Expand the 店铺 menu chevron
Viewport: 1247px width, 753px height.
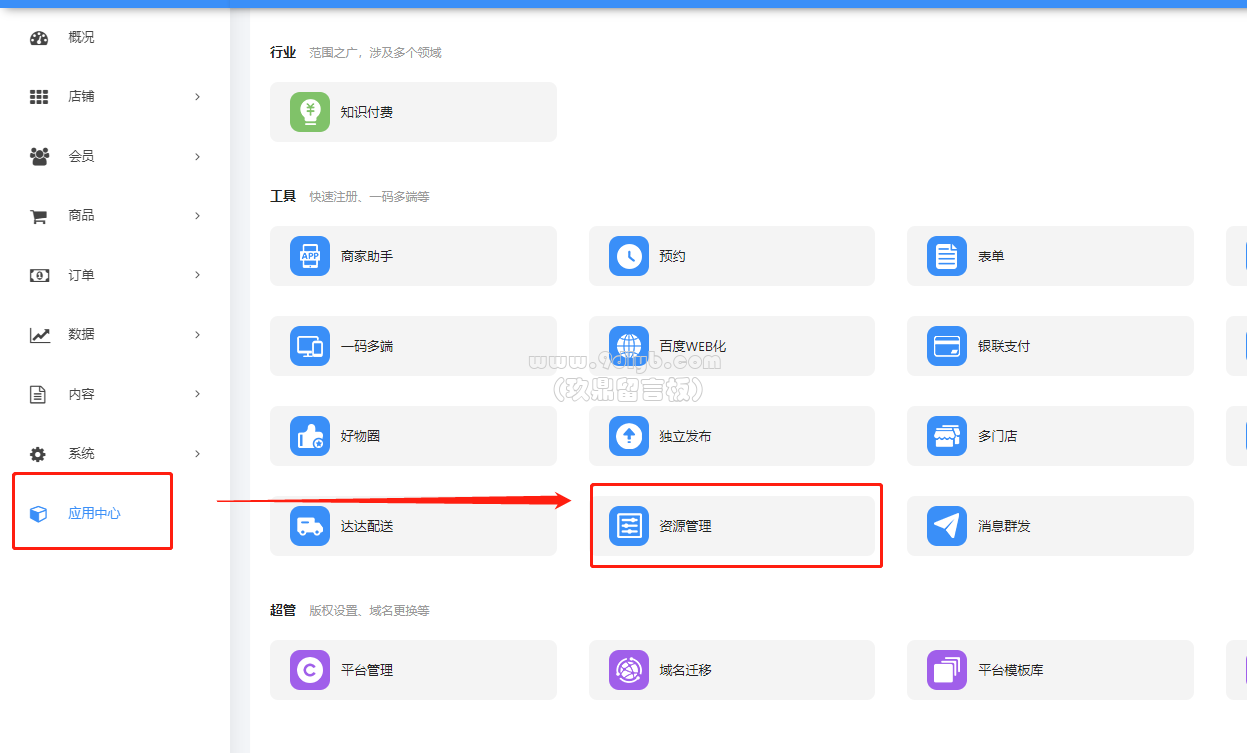click(197, 97)
